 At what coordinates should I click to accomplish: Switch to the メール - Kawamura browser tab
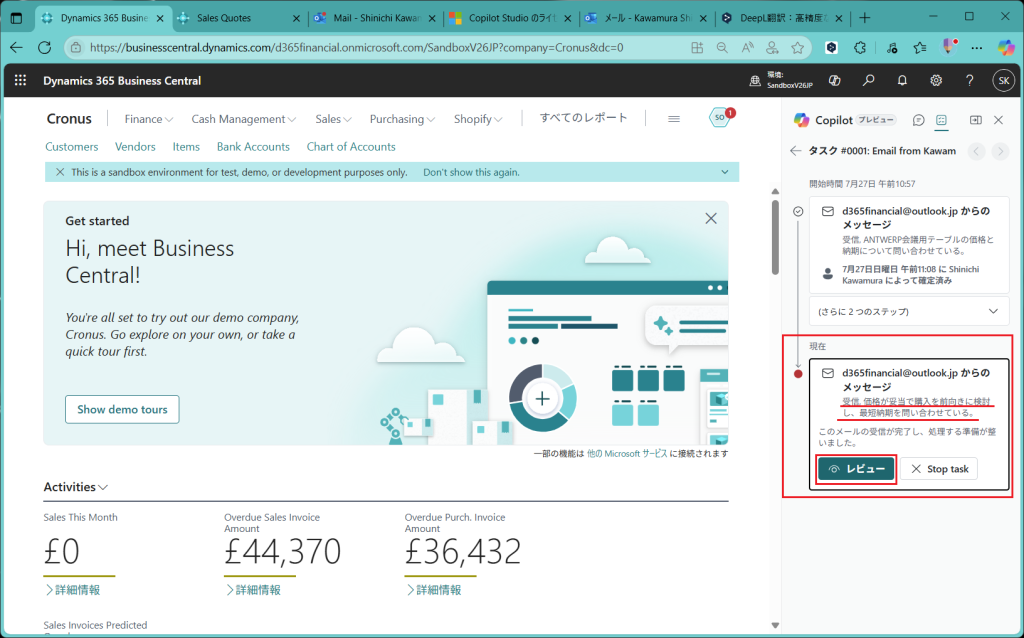click(647, 18)
